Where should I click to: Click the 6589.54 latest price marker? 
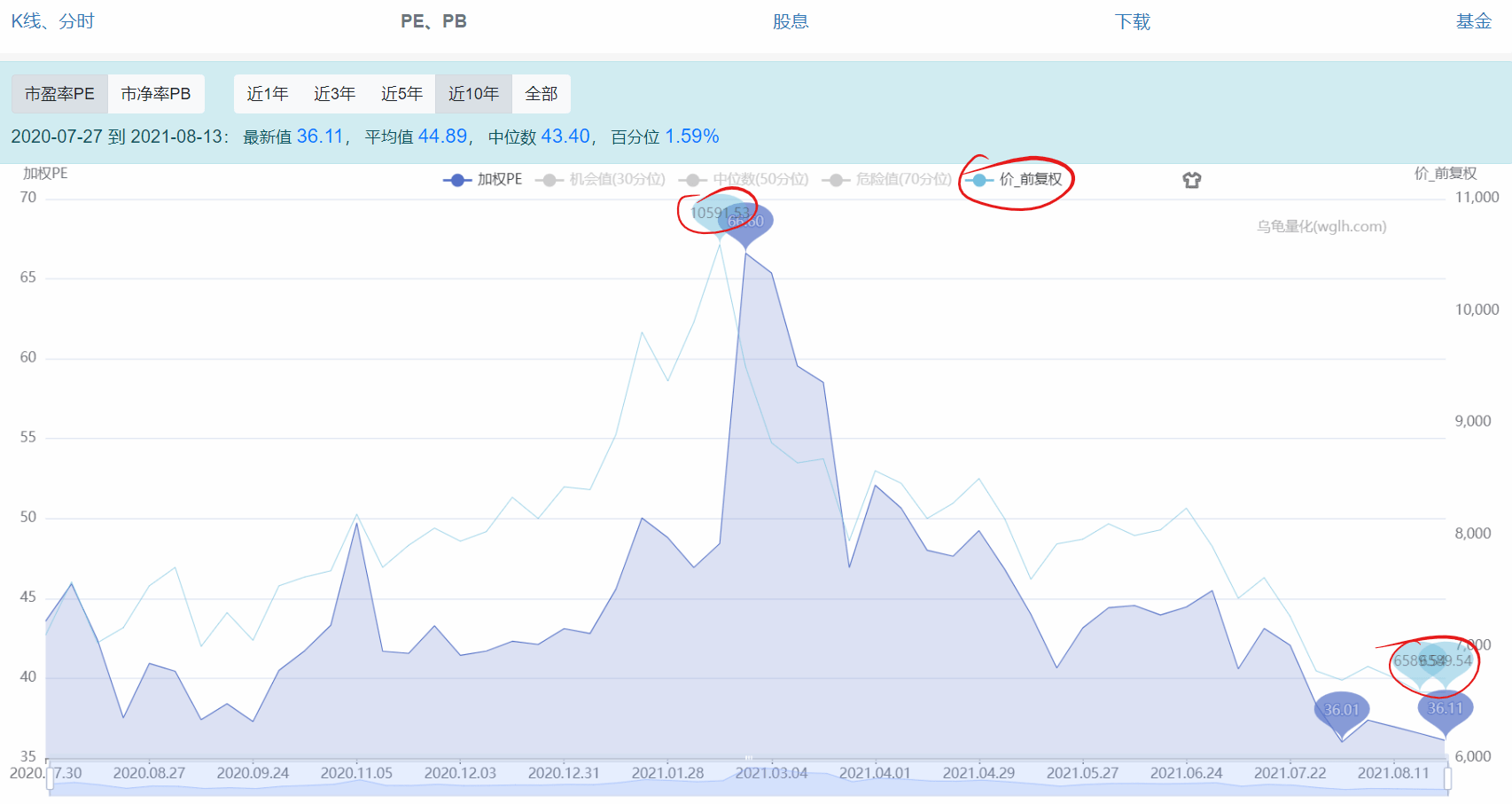pyautogui.click(x=1450, y=661)
